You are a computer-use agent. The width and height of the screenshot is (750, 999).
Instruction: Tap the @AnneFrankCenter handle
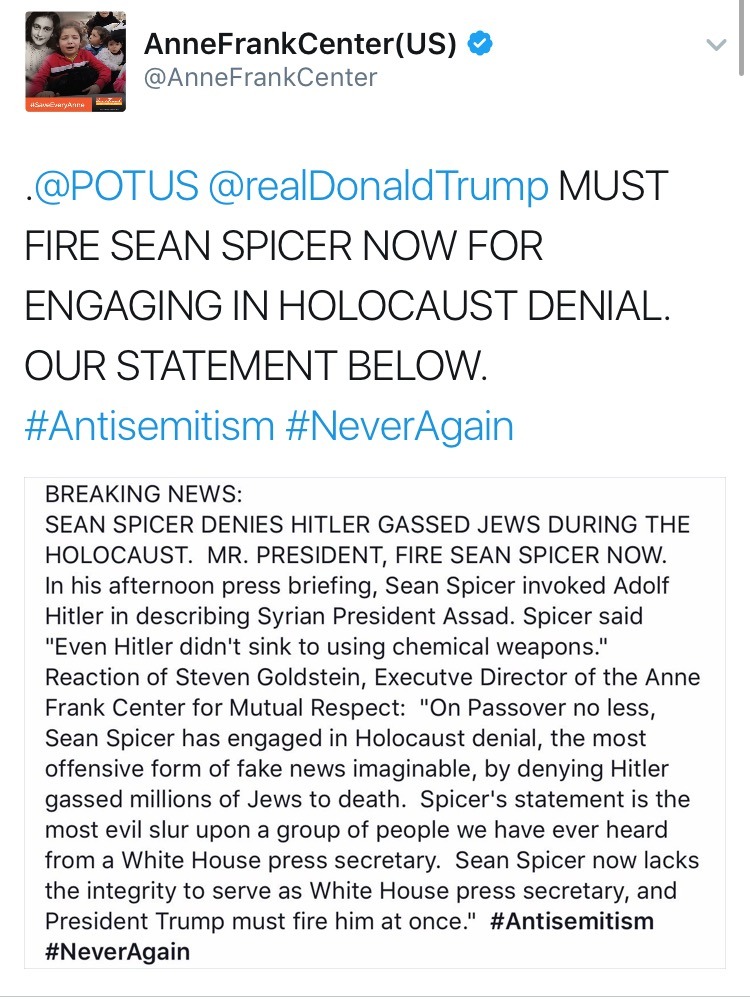pyautogui.click(x=261, y=77)
